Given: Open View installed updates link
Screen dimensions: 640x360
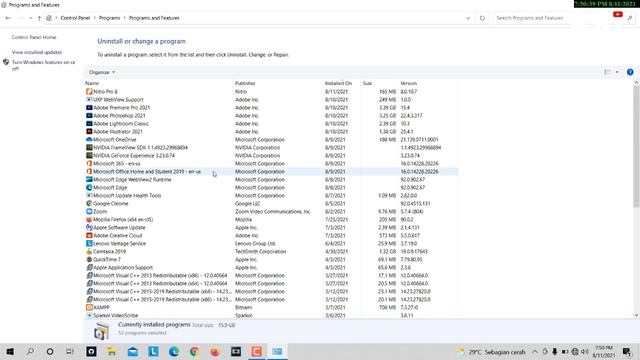Looking at the screenshot, I should [x=37, y=52].
